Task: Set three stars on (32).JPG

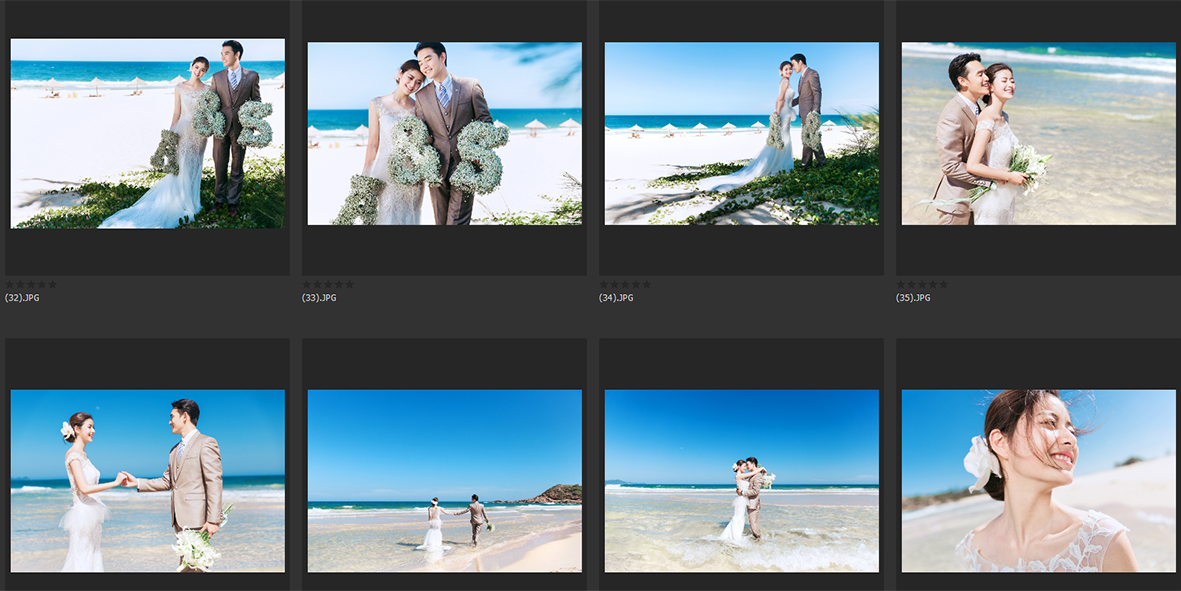Action: [x=31, y=284]
